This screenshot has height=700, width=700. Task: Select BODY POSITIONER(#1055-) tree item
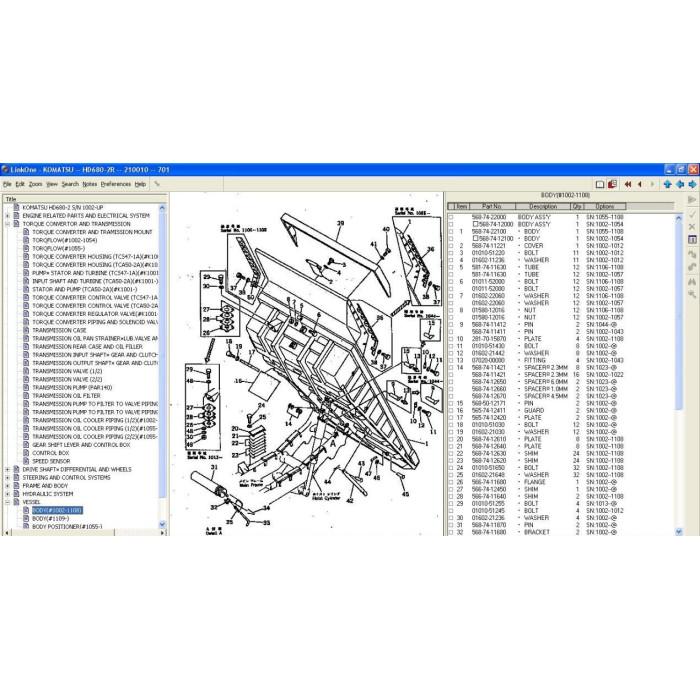[x=67, y=527]
